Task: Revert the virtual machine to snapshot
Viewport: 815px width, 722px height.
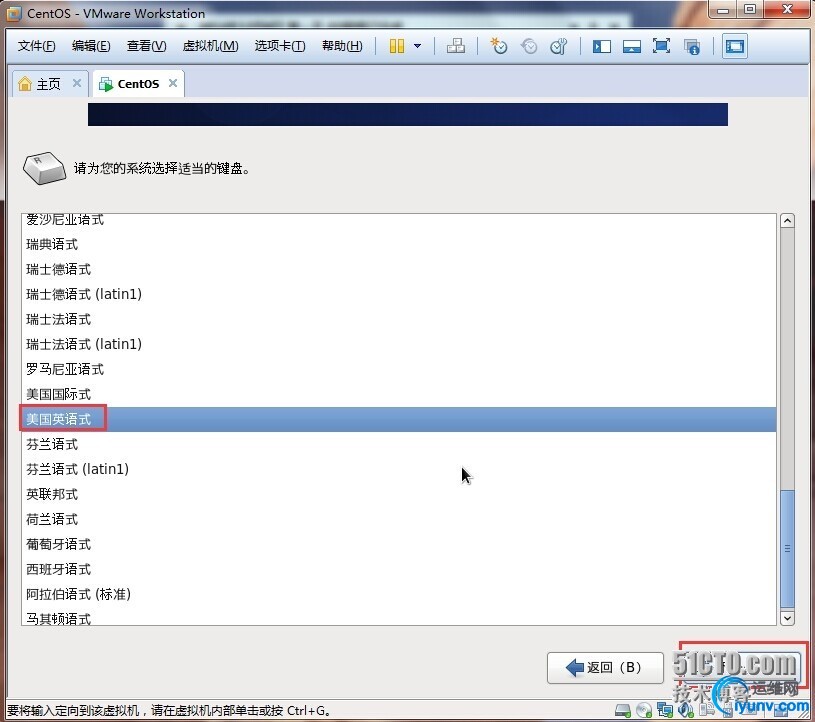Action: 529,46
